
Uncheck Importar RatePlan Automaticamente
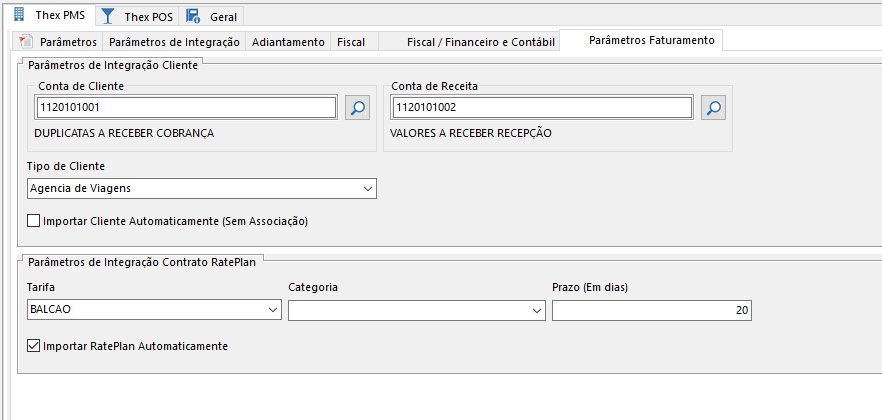[x=34, y=346]
